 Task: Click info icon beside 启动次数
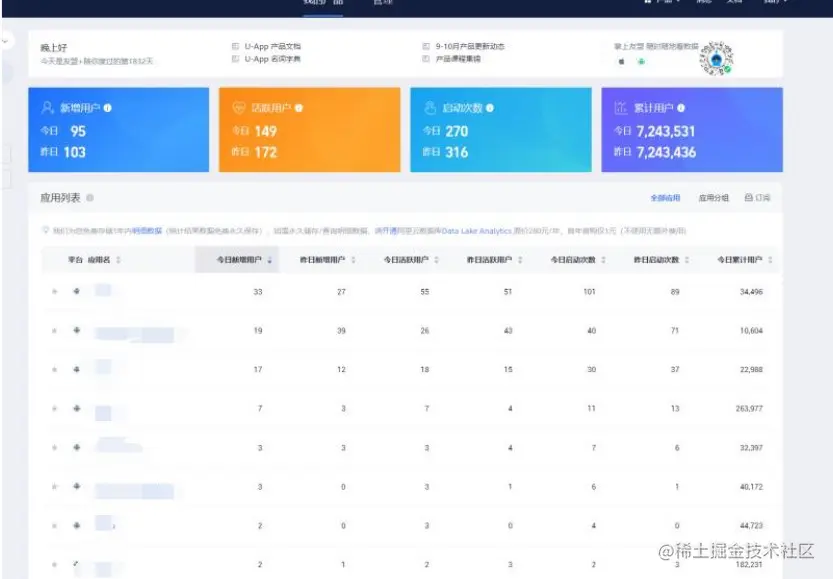click(490, 108)
